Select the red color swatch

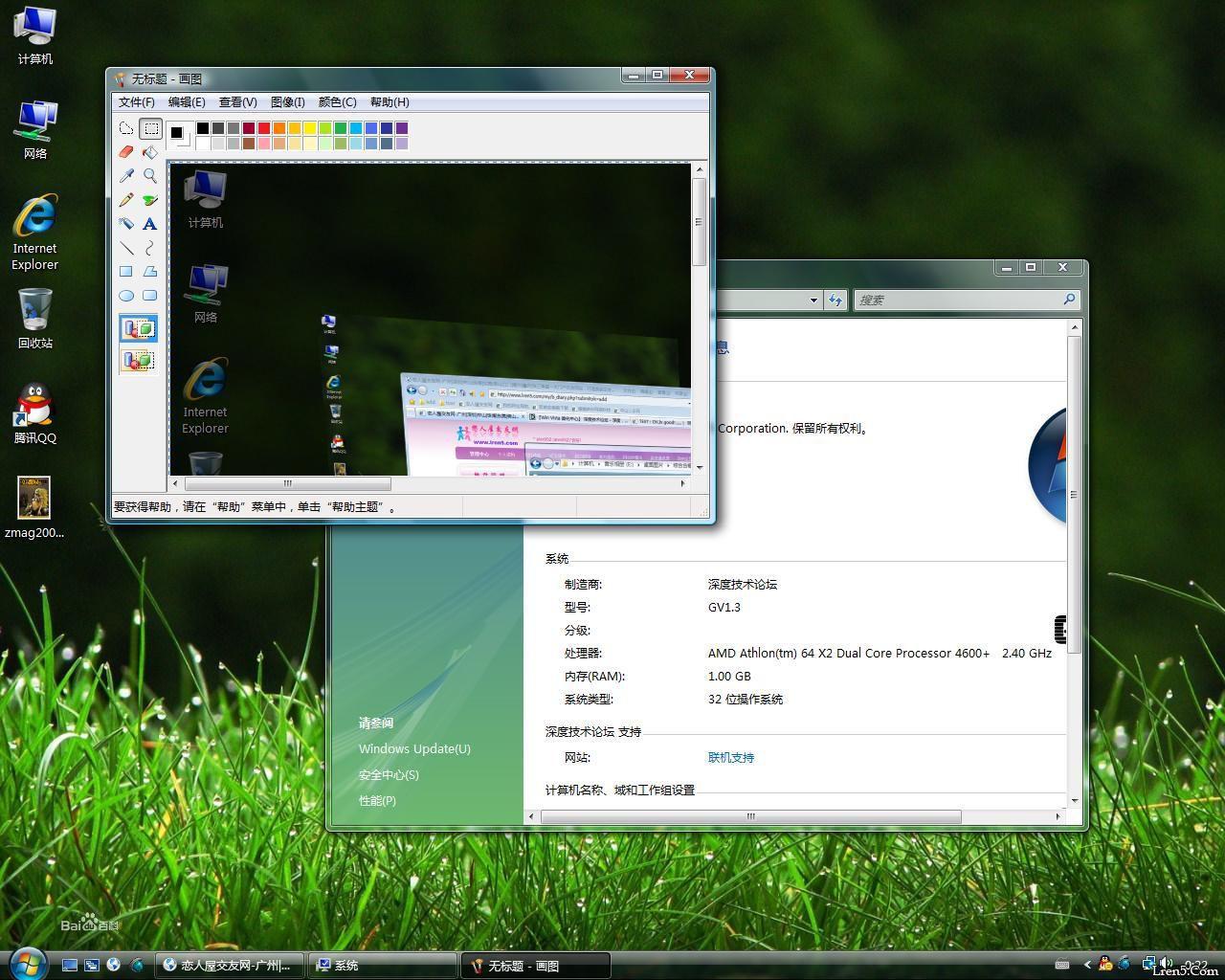pos(264,127)
